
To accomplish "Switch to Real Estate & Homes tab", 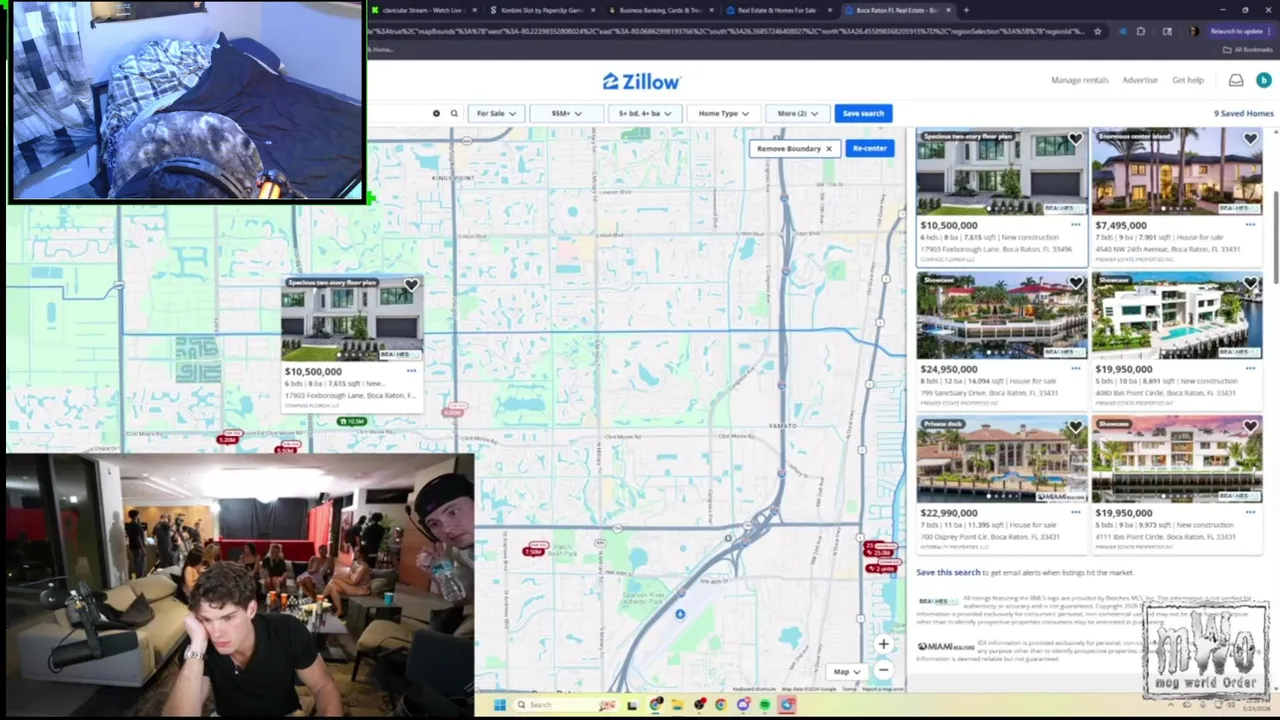I will click(x=779, y=10).
